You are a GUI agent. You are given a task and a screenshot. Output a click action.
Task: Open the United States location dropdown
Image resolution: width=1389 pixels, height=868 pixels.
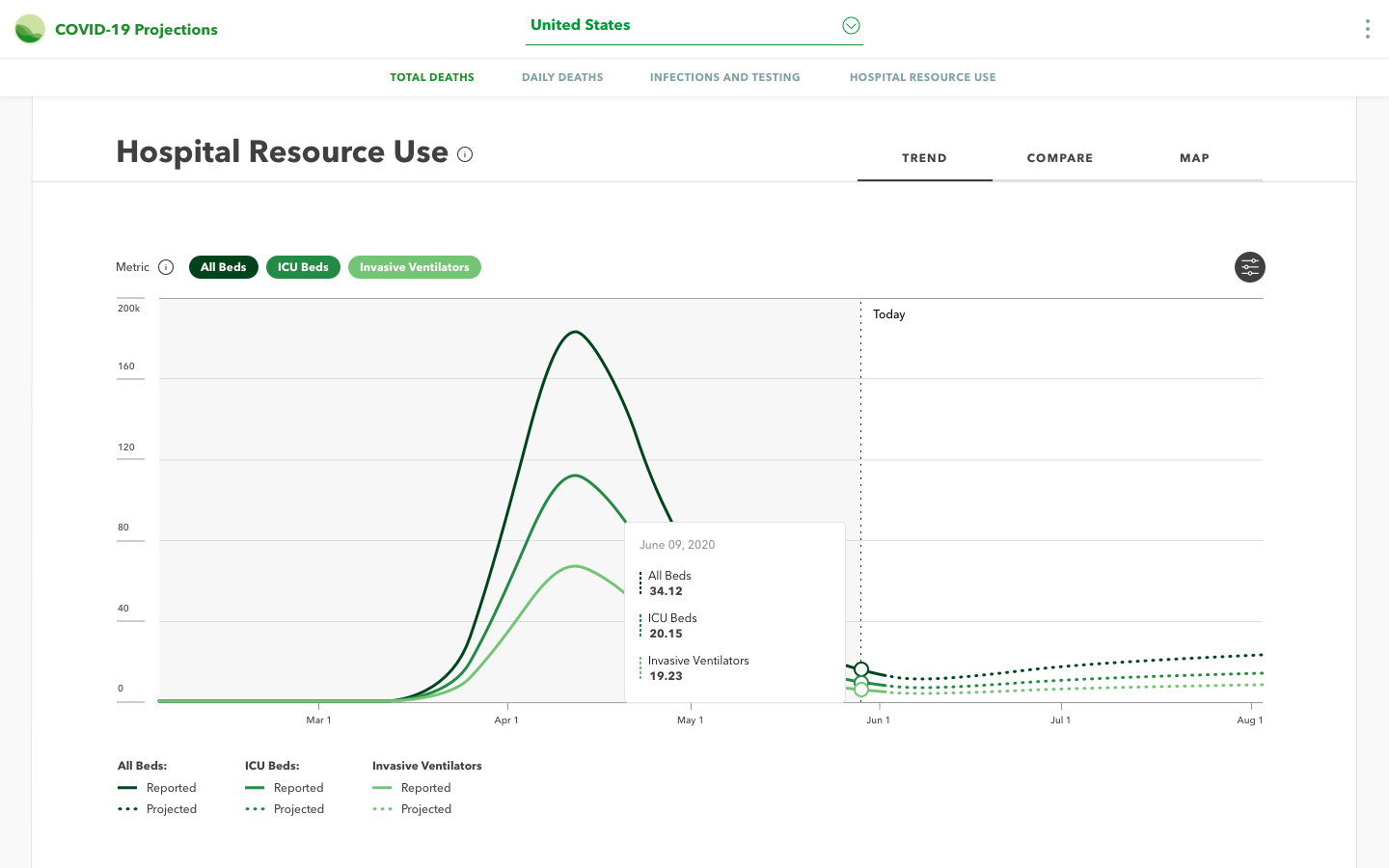point(675,25)
